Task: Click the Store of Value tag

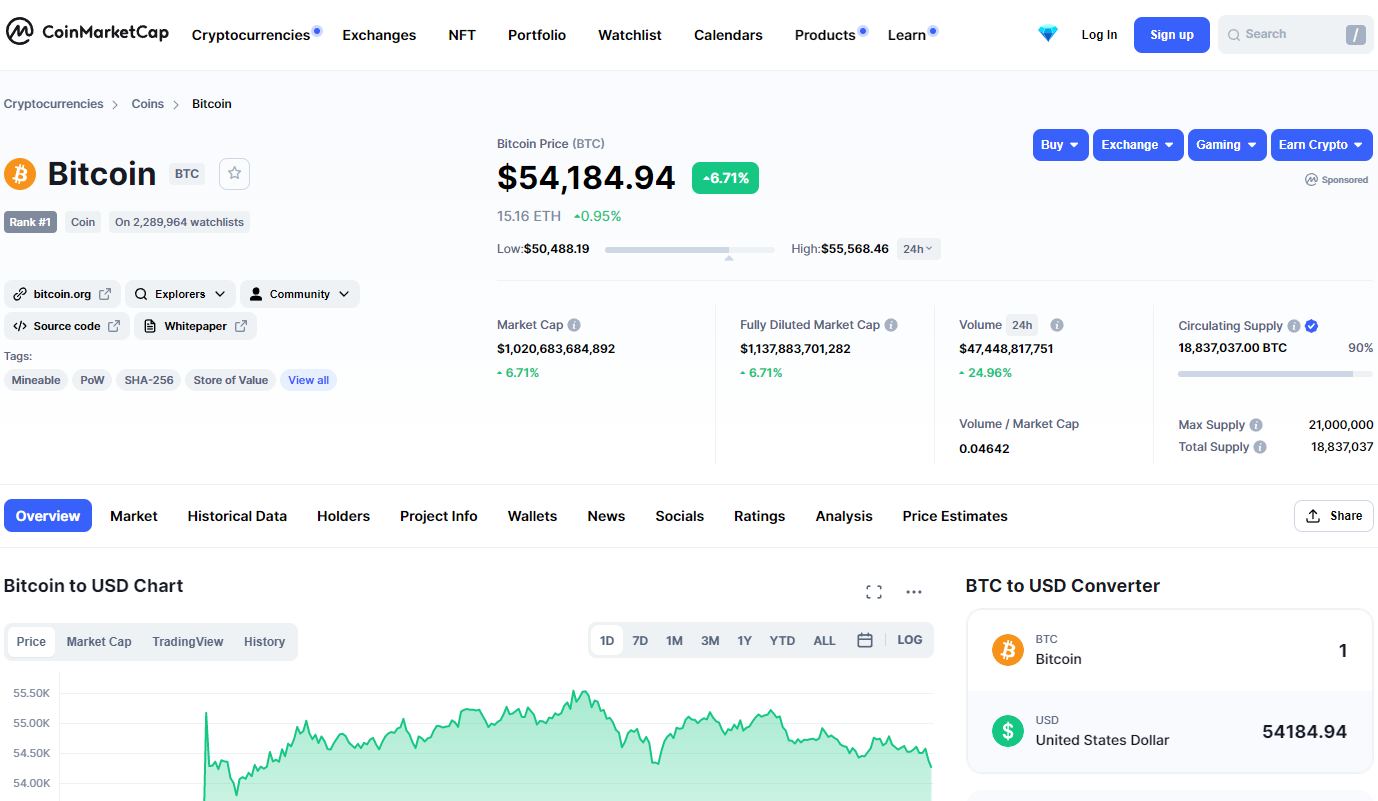Action: coord(230,380)
